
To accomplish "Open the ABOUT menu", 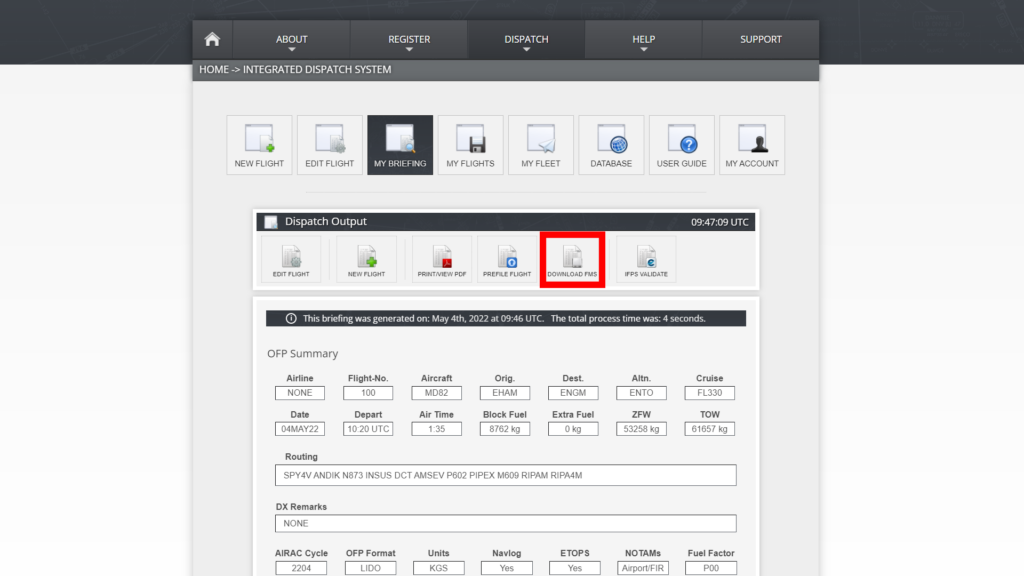I will click(291, 39).
